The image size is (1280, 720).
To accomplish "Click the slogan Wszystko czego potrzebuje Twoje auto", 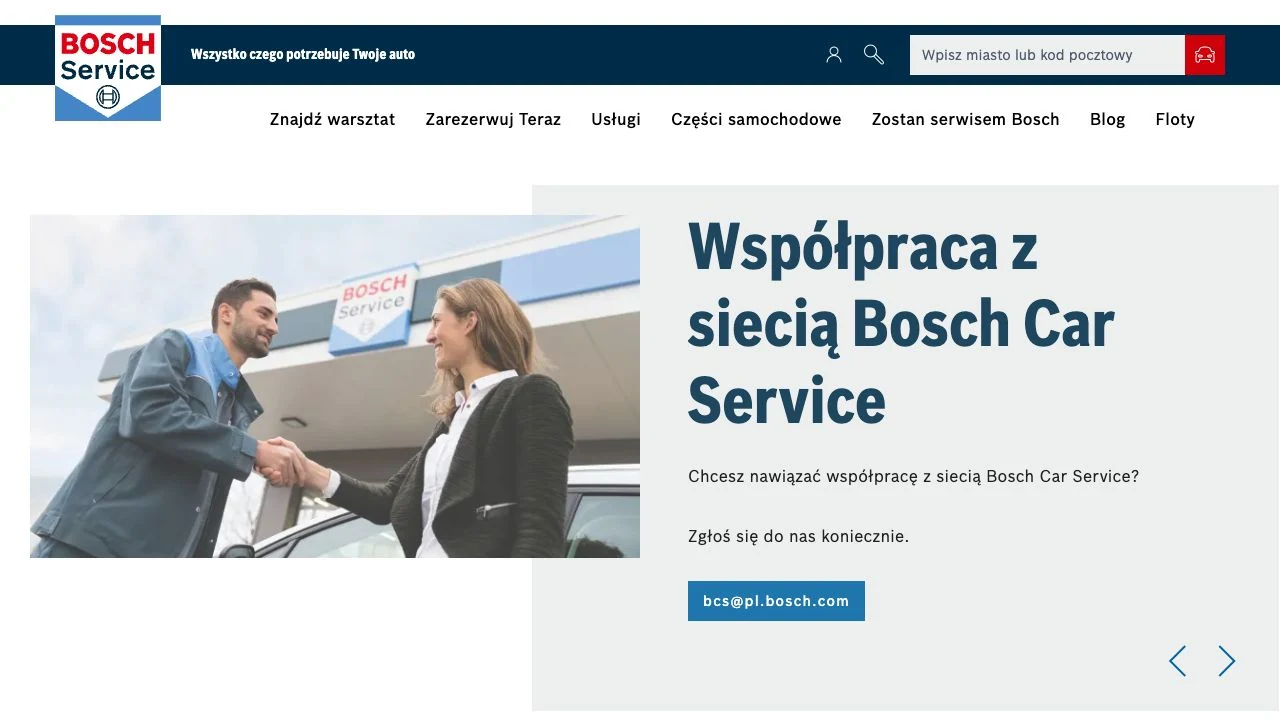I will click(x=303, y=54).
